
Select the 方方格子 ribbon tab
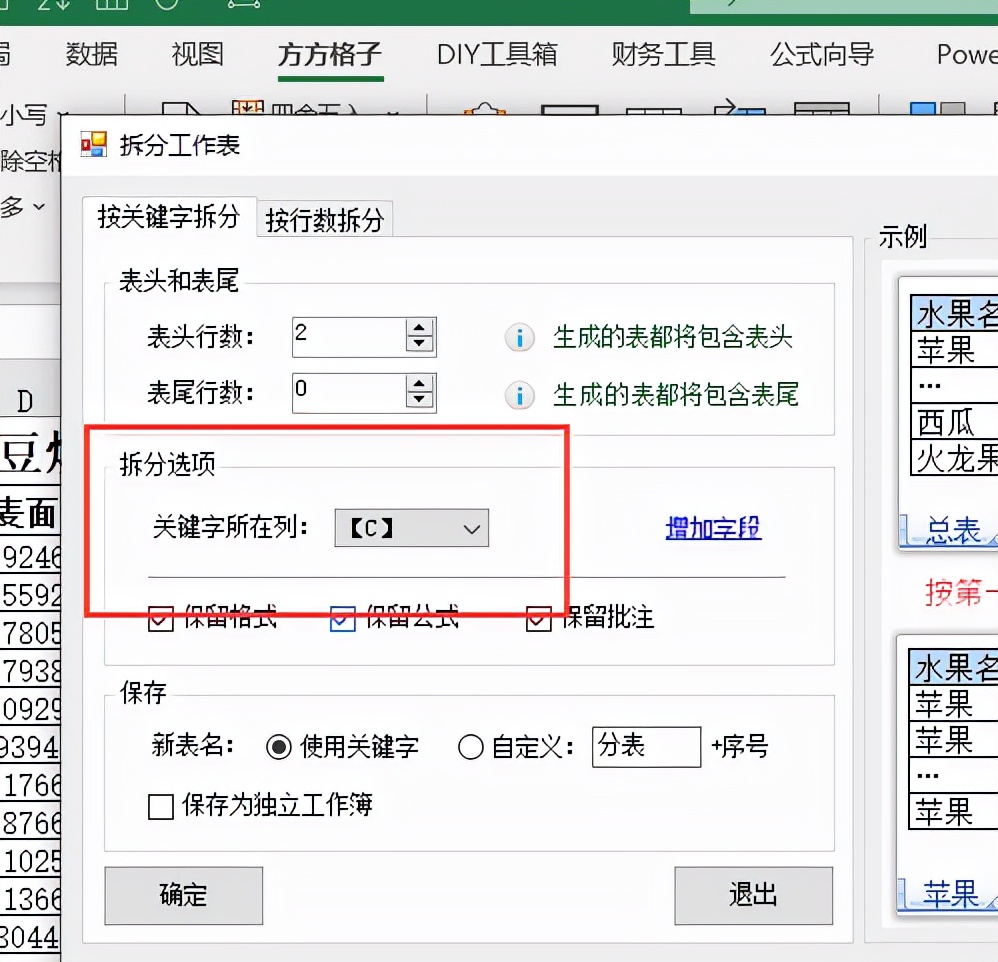point(330,55)
